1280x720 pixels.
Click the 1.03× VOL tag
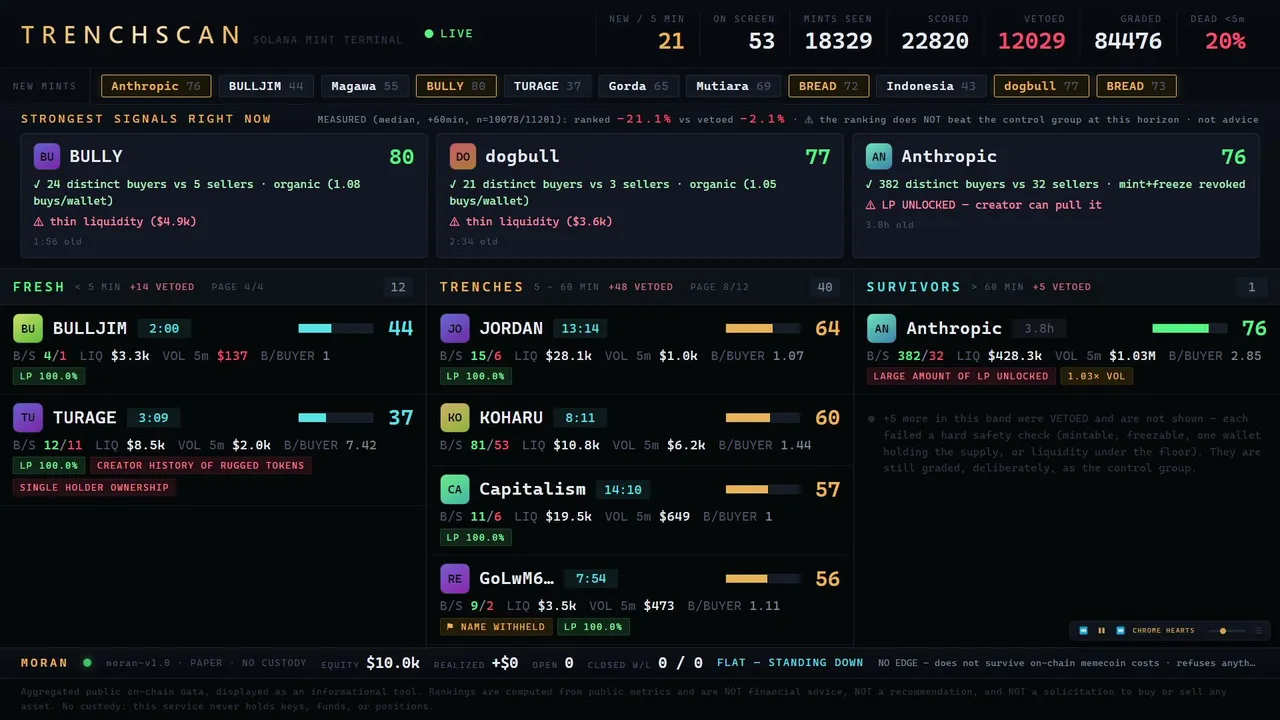[1097, 376]
